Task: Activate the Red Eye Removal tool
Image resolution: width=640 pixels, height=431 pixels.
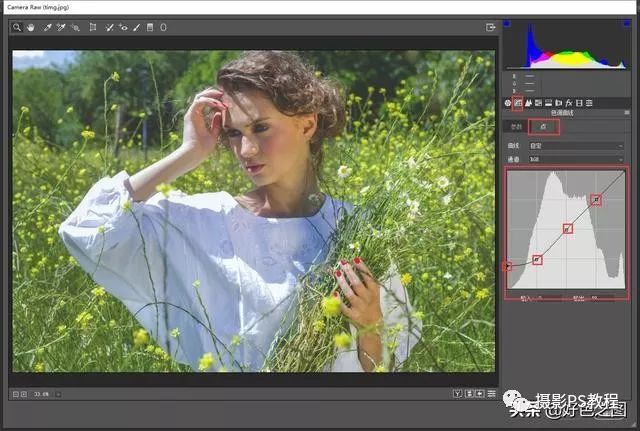Action: coord(123,28)
